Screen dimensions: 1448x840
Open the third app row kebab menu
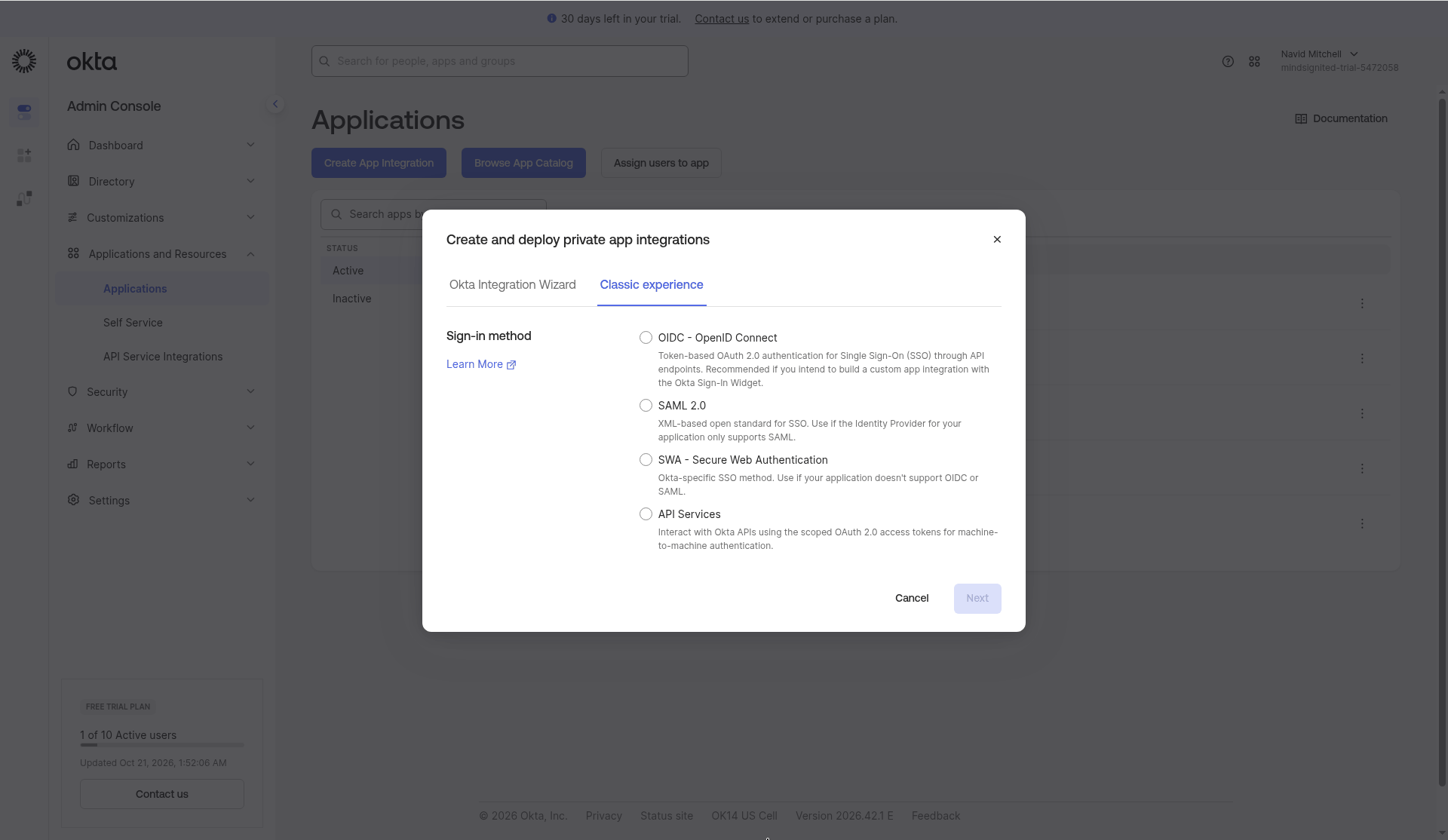(x=1362, y=414)
